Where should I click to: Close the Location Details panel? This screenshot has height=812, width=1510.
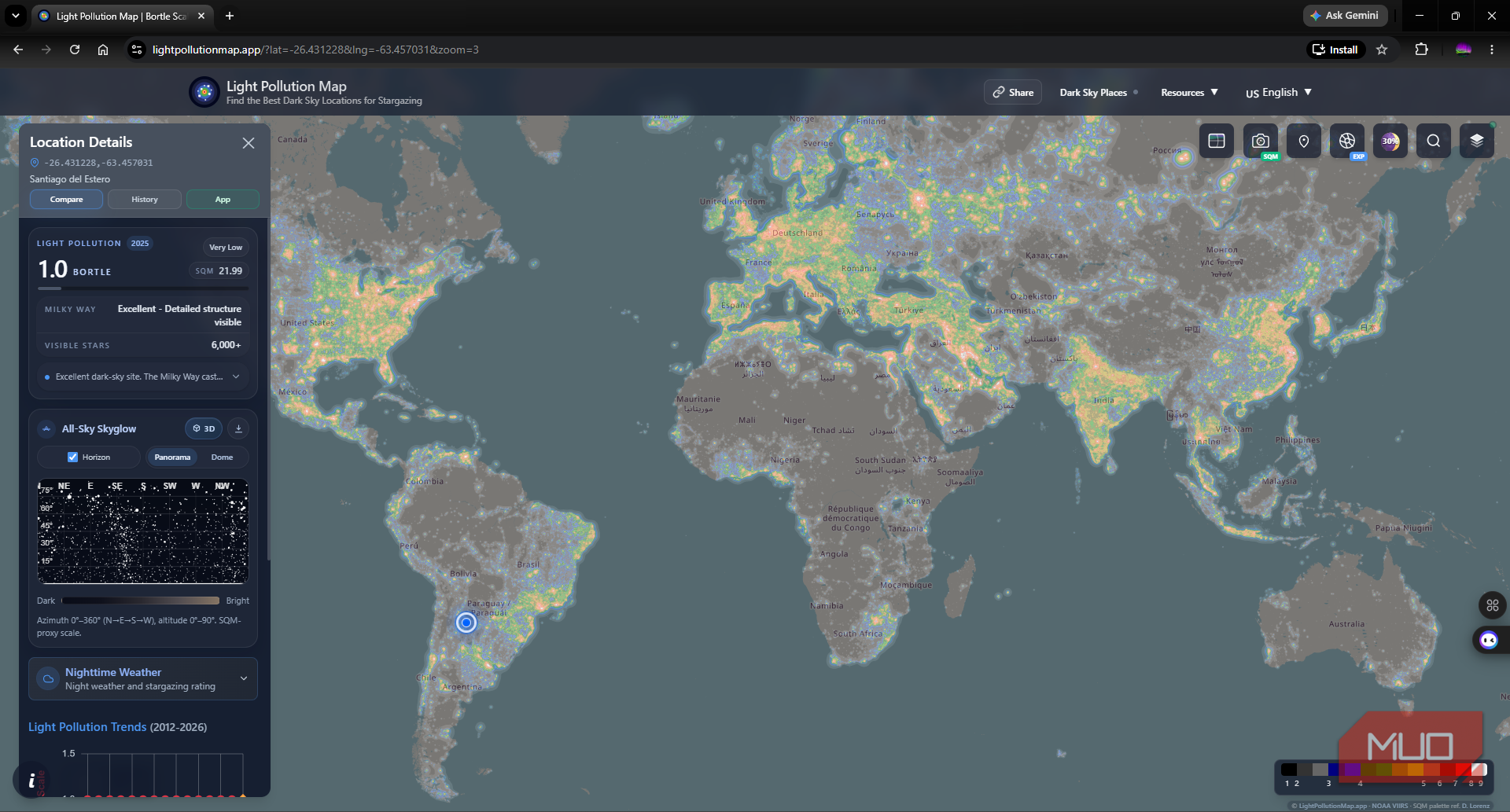(x=249, y=143)
